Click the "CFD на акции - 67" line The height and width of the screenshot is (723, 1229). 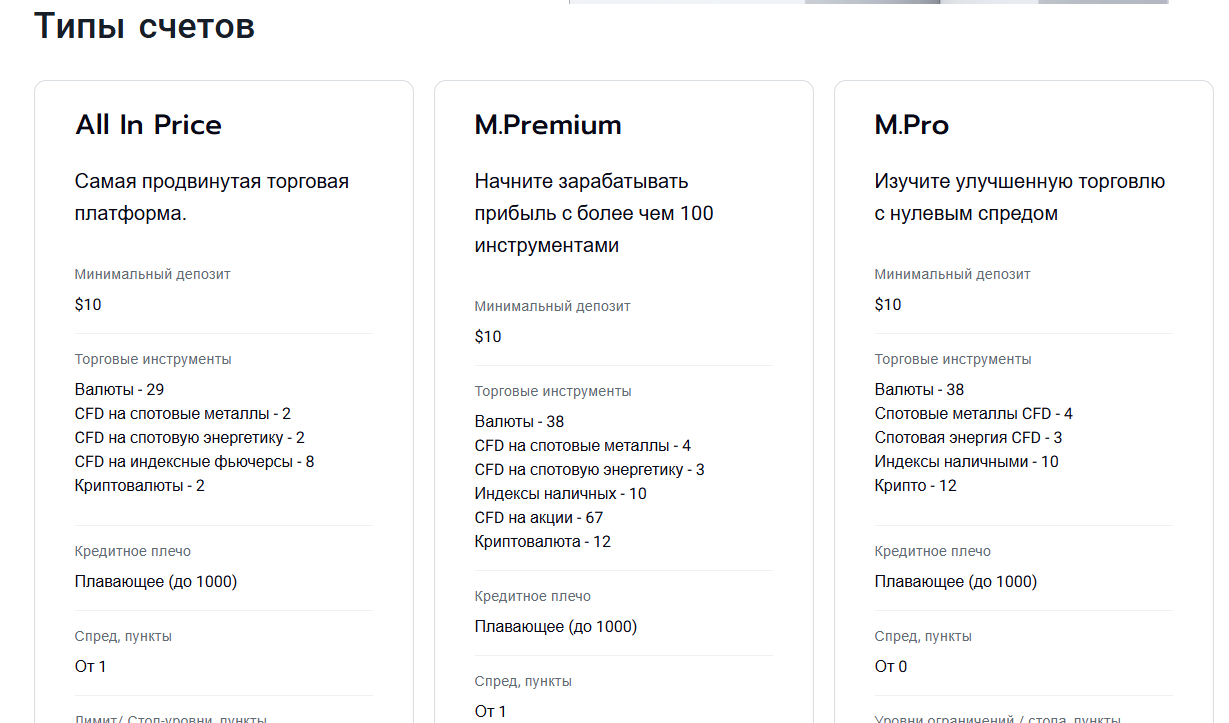[x=539, y=517]
